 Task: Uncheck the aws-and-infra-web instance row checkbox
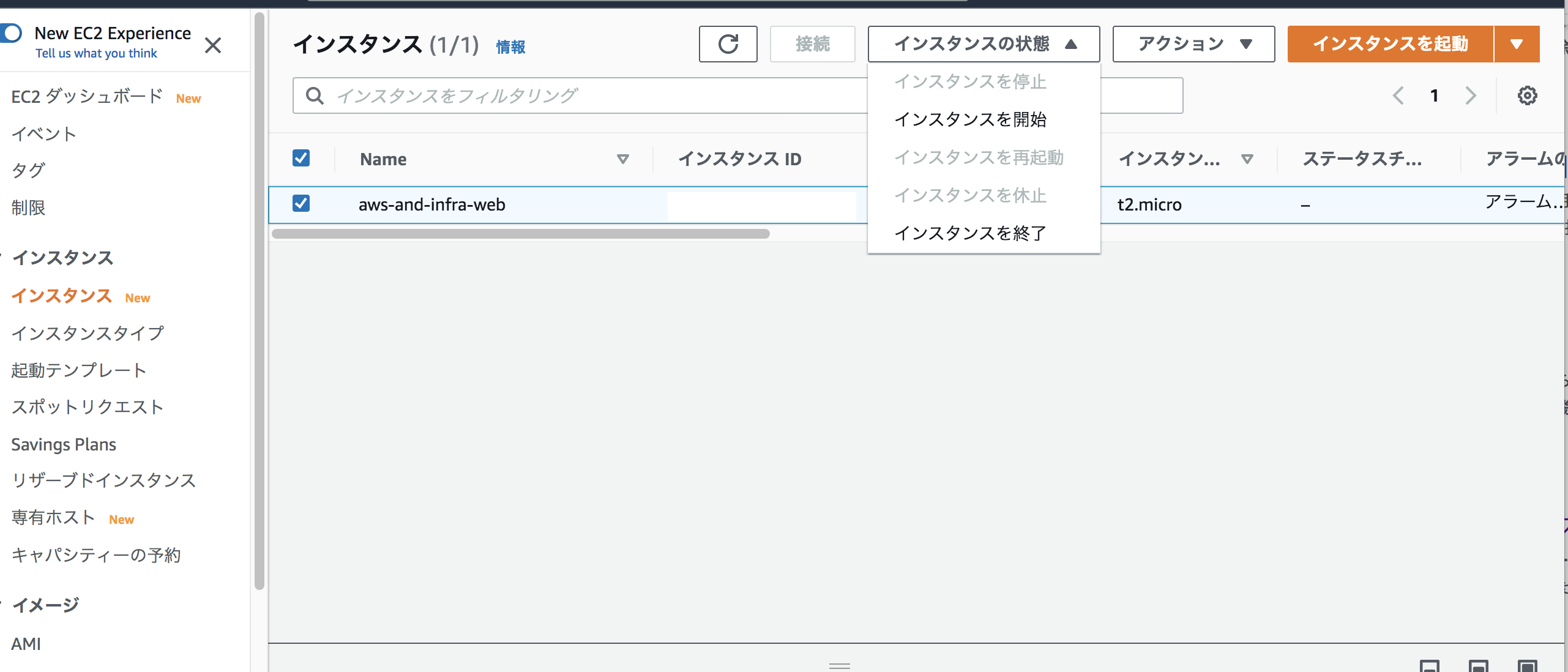pos(301,204)
